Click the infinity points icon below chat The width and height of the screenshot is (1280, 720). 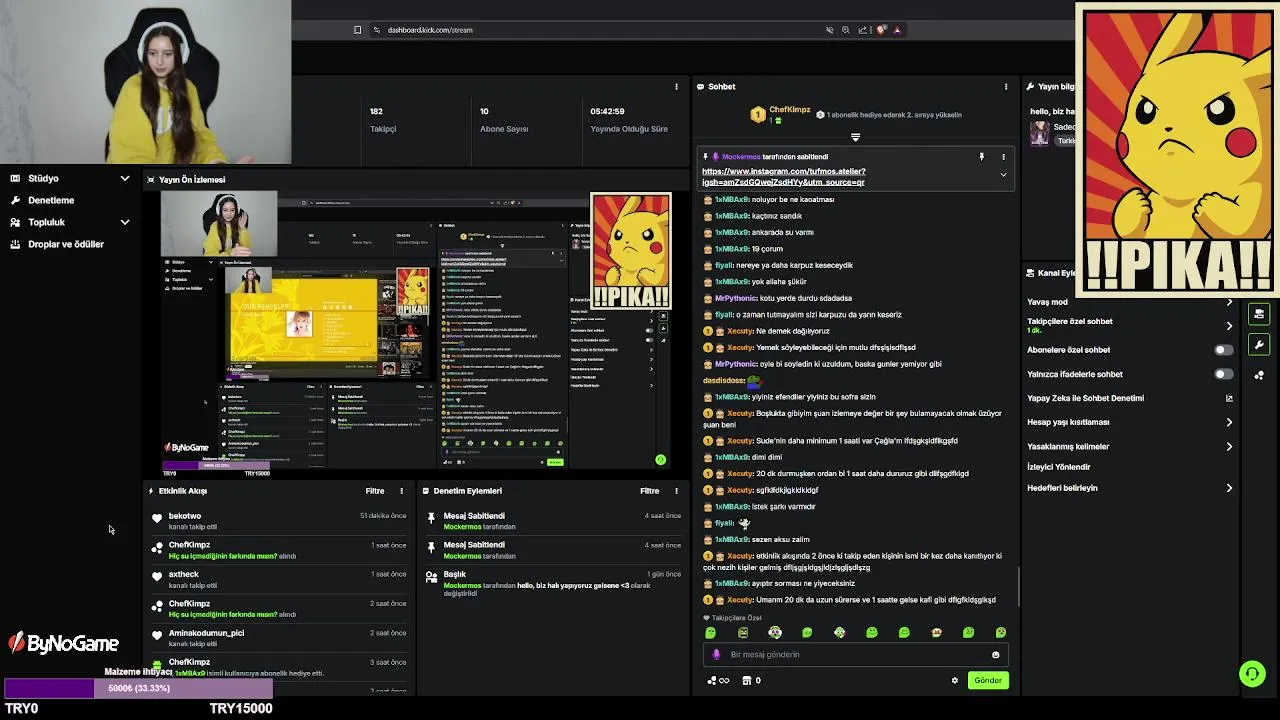click(718, 680)
